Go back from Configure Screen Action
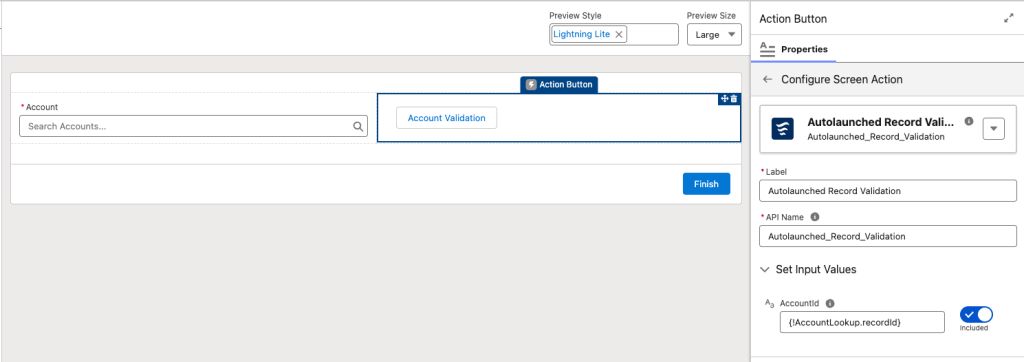This screenshot has width=1024, height=362. tap(767, 80)
